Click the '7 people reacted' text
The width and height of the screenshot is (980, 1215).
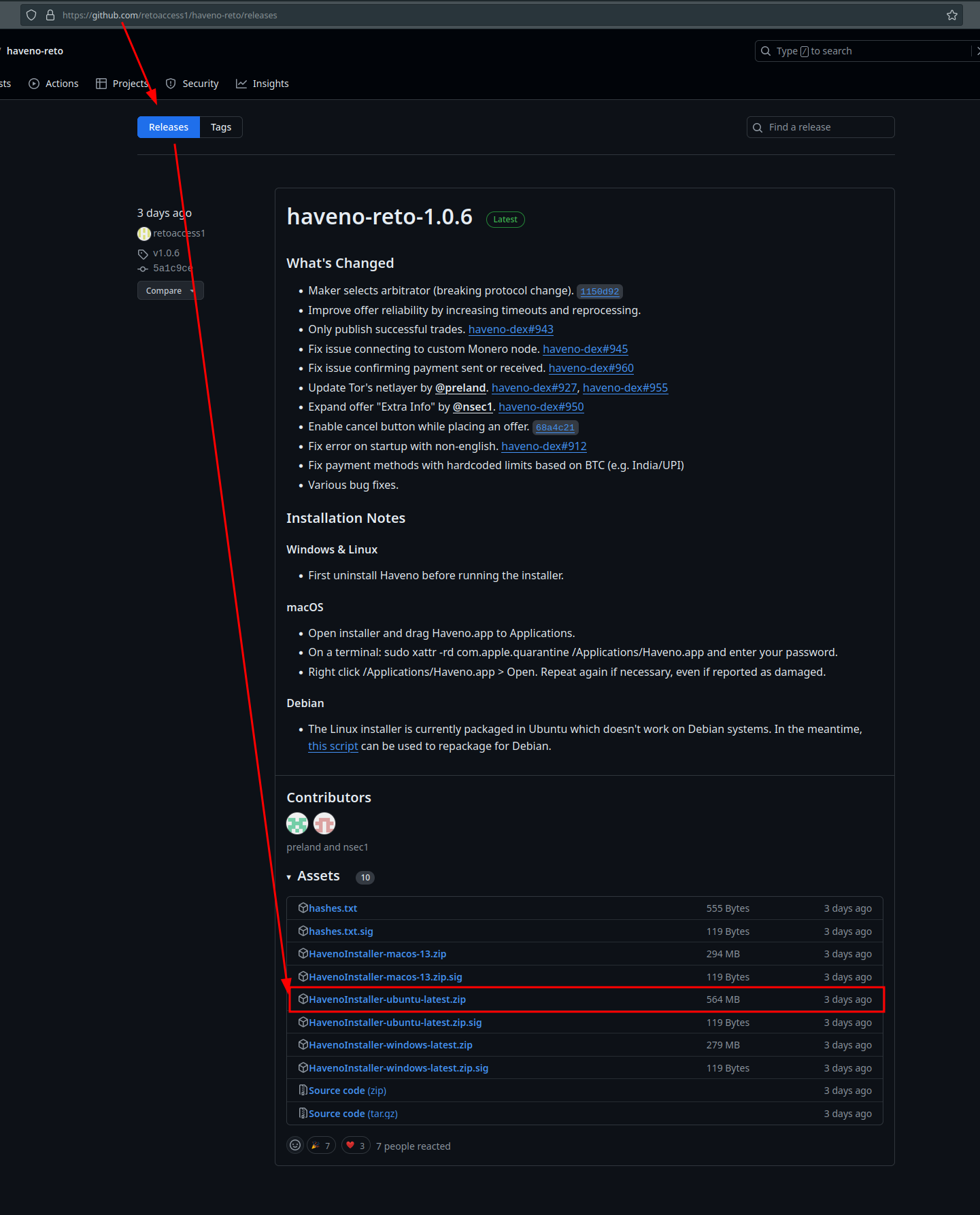(x=413, y=1146)
